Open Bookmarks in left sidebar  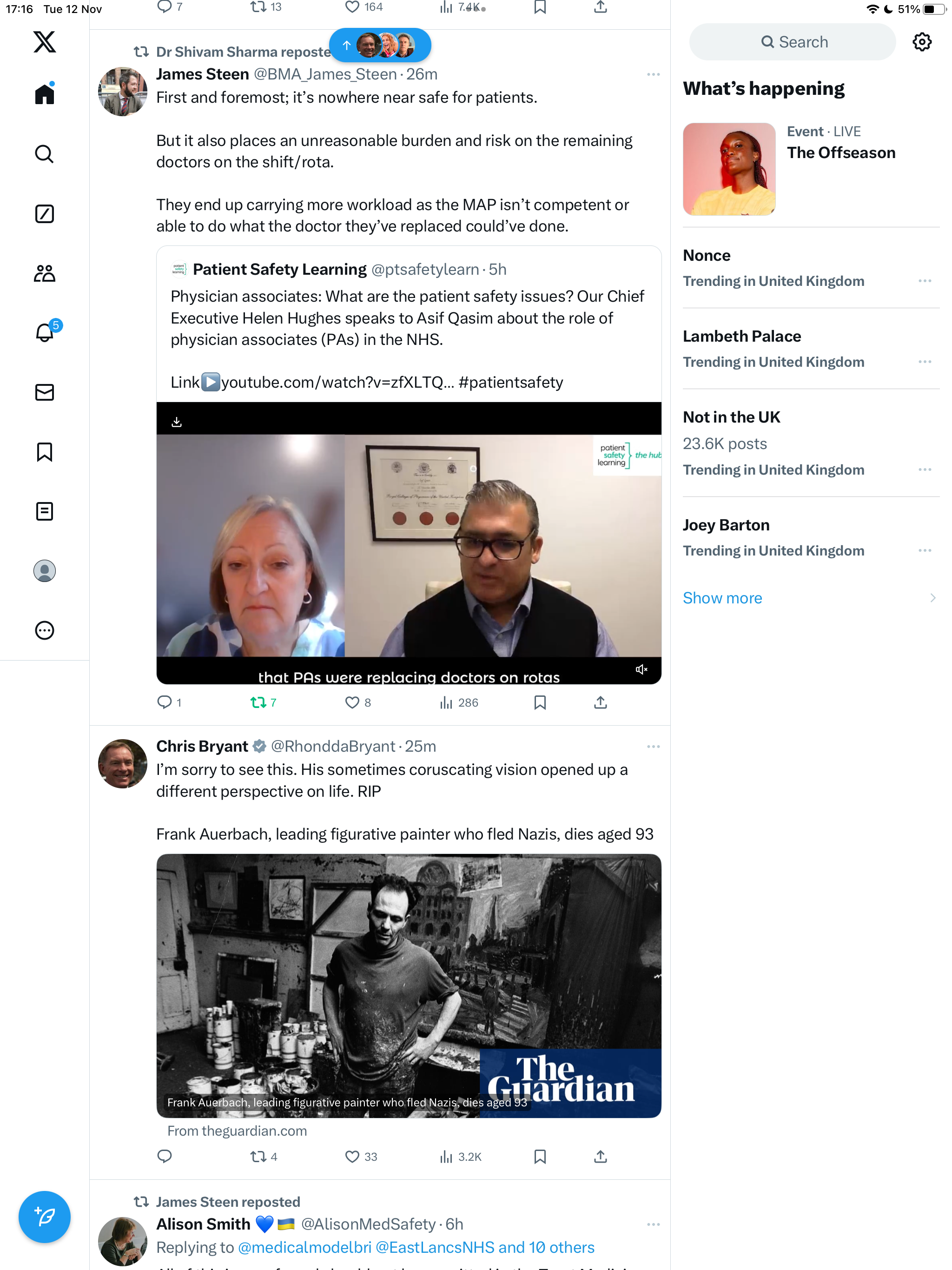pyautogui.click(x=44, y=452)
